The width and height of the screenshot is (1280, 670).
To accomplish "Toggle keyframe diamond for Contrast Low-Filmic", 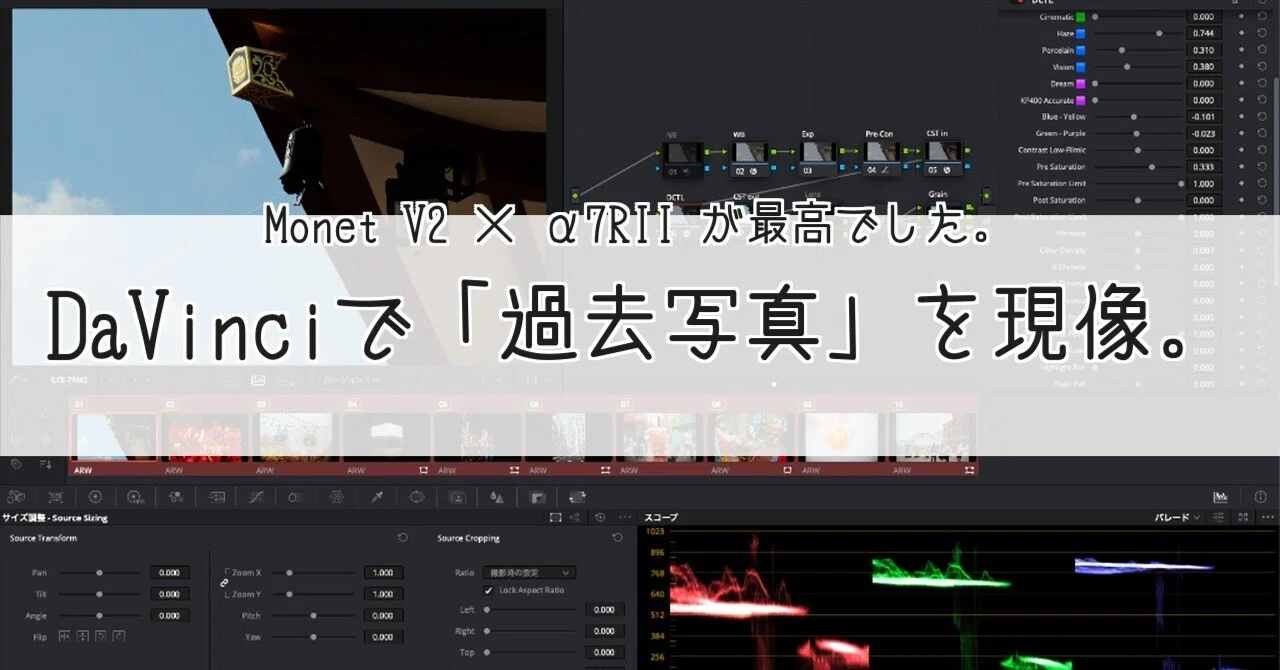I will coord(1241,150).
